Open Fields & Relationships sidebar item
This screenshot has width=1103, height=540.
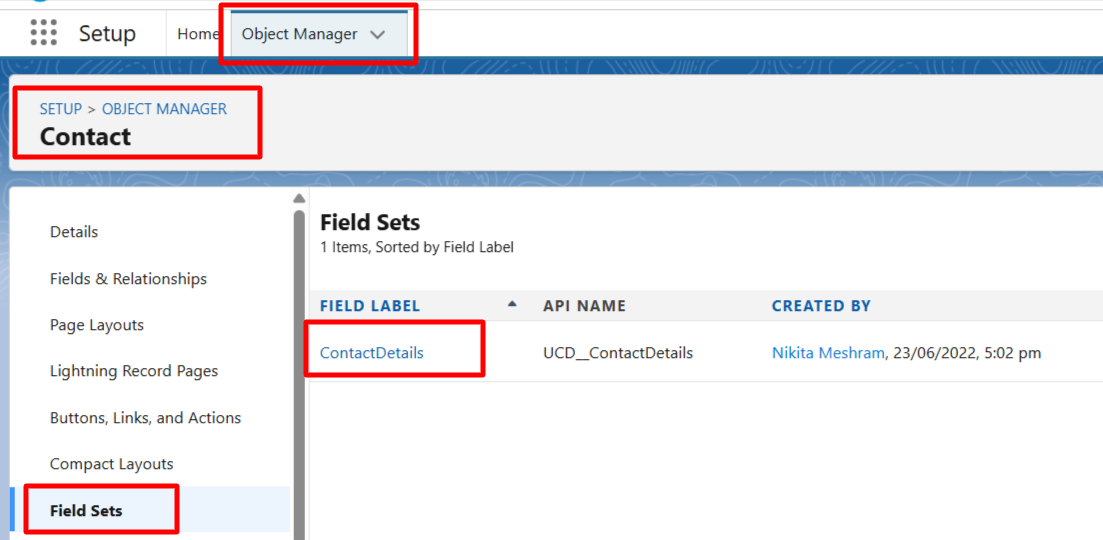point(128,278)
